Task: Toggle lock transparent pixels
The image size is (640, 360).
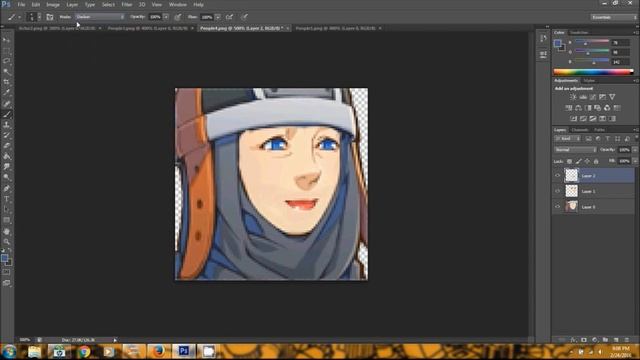Action: pyautogui.click(x=569, y=162)
